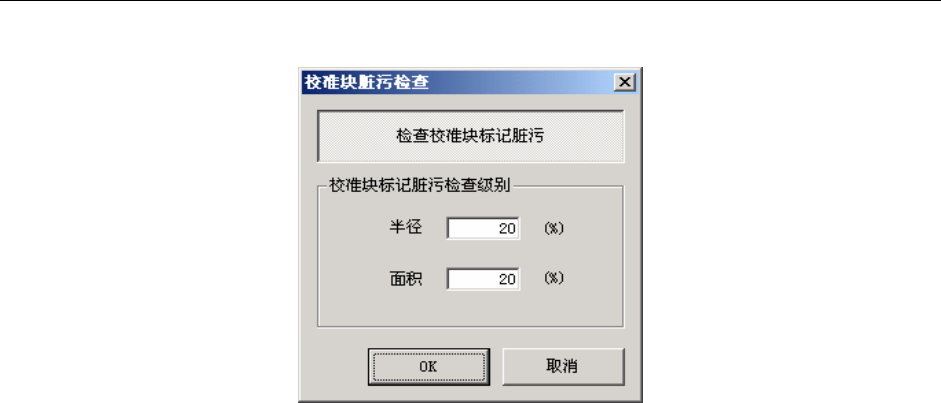Click the 校准块标记脏污检查级别 group title
Viewport: 941px width, 403px height.
(419, 185)
